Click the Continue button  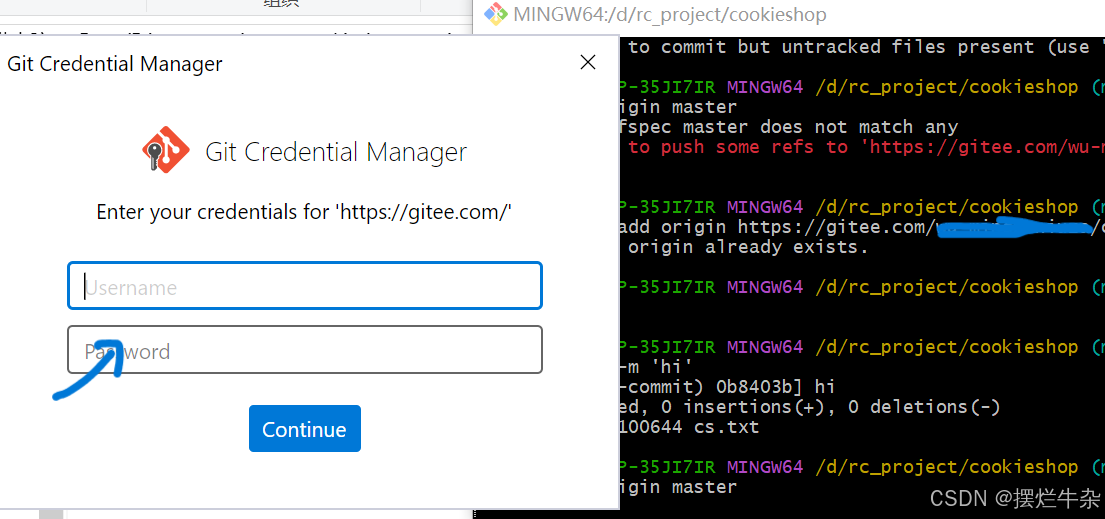304,429
